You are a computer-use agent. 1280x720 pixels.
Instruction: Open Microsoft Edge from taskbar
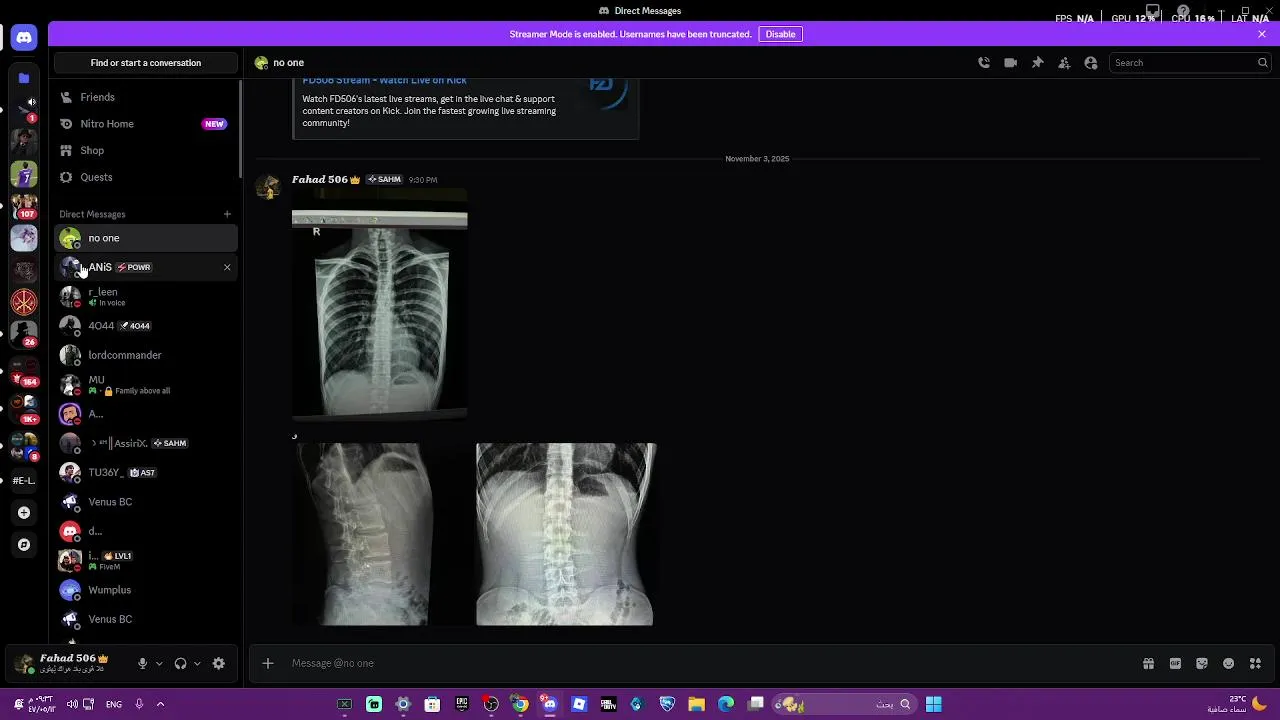click(726, 704)
